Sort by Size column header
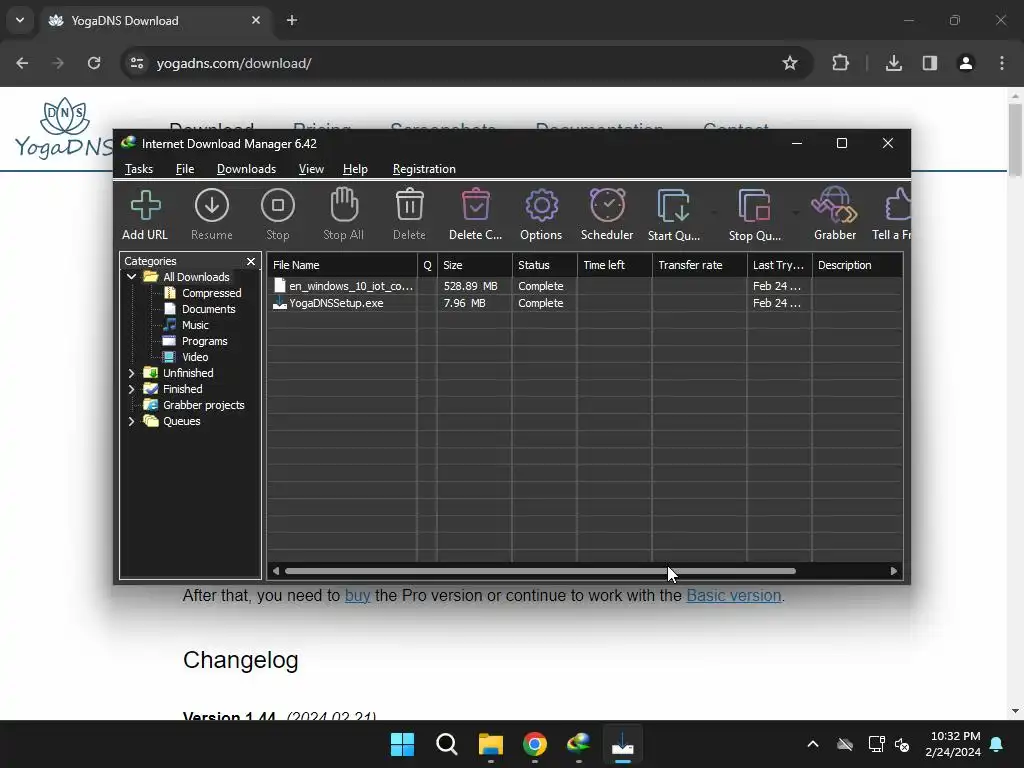1024x768 pixels. (x=475, y=265)
